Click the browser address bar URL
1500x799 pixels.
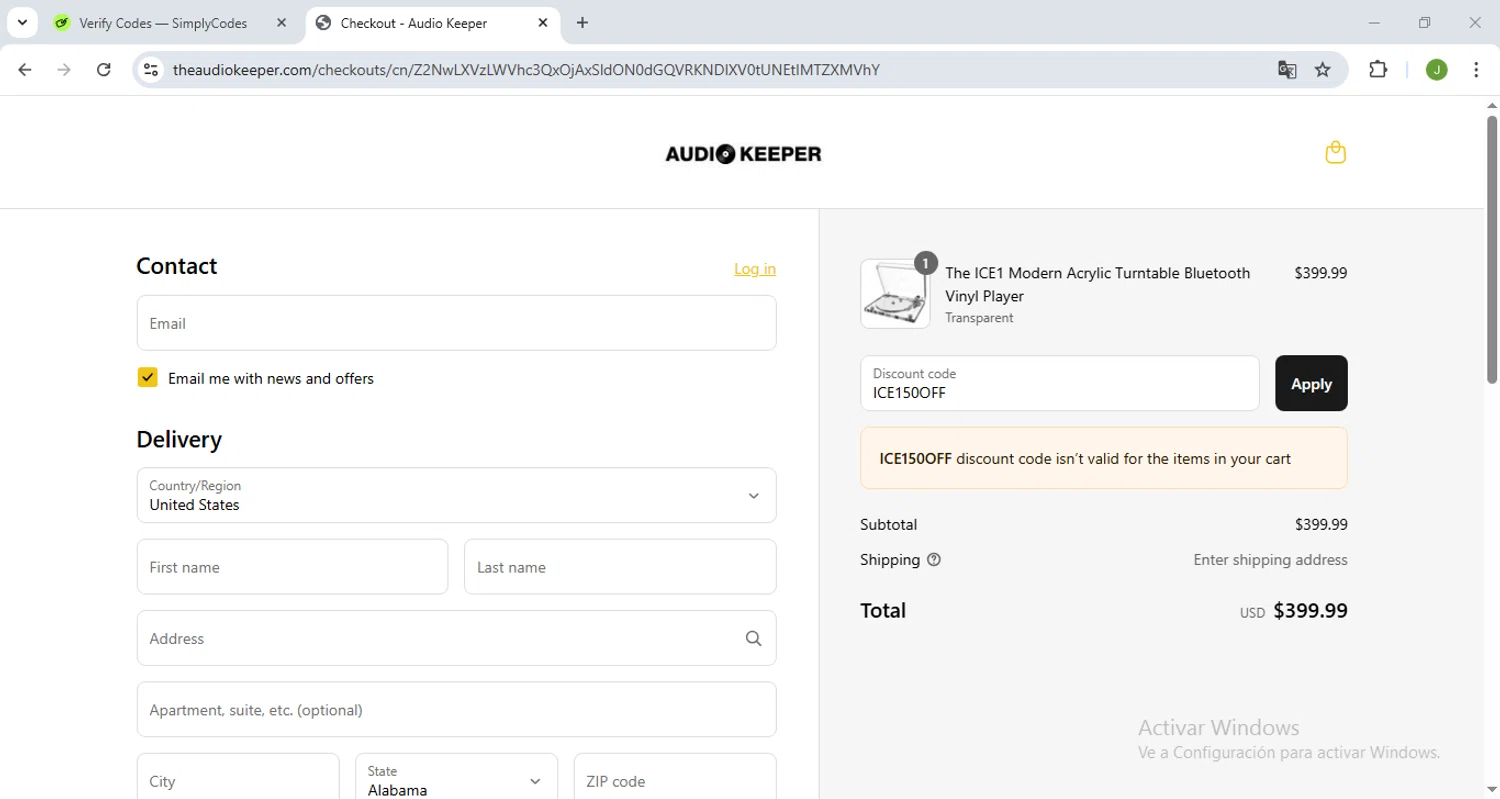(526, 69)
